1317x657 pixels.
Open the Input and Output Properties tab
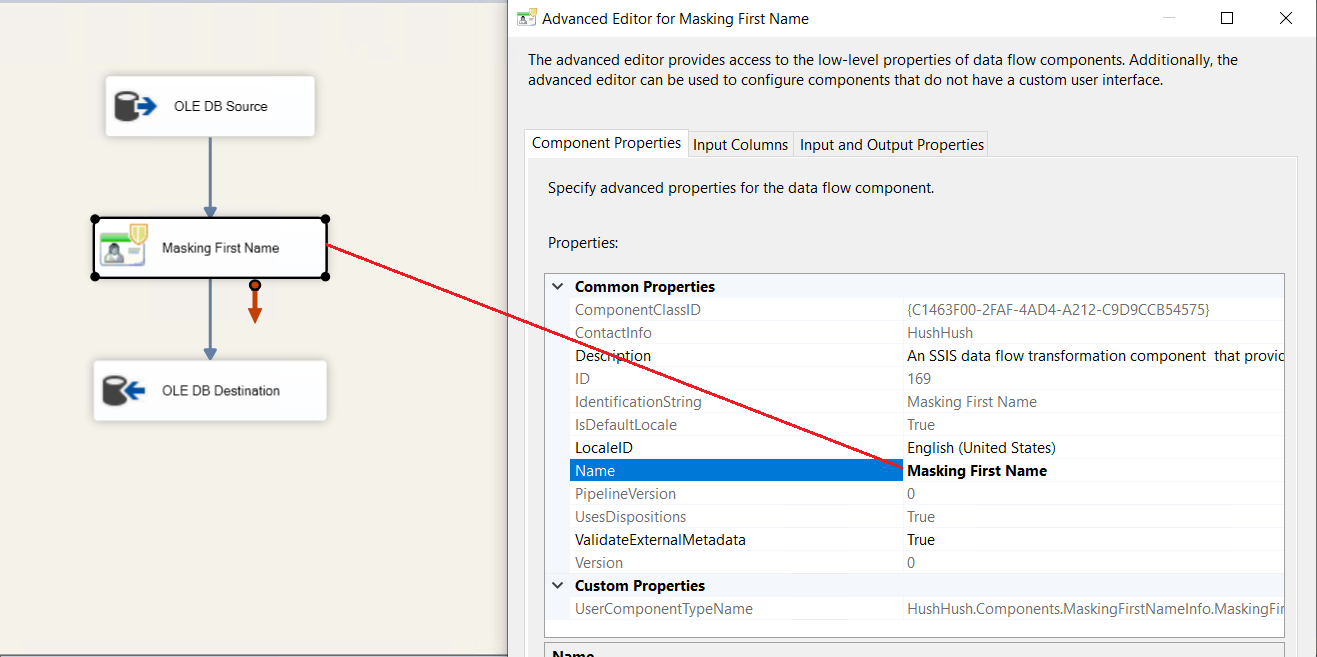(891, 145)
